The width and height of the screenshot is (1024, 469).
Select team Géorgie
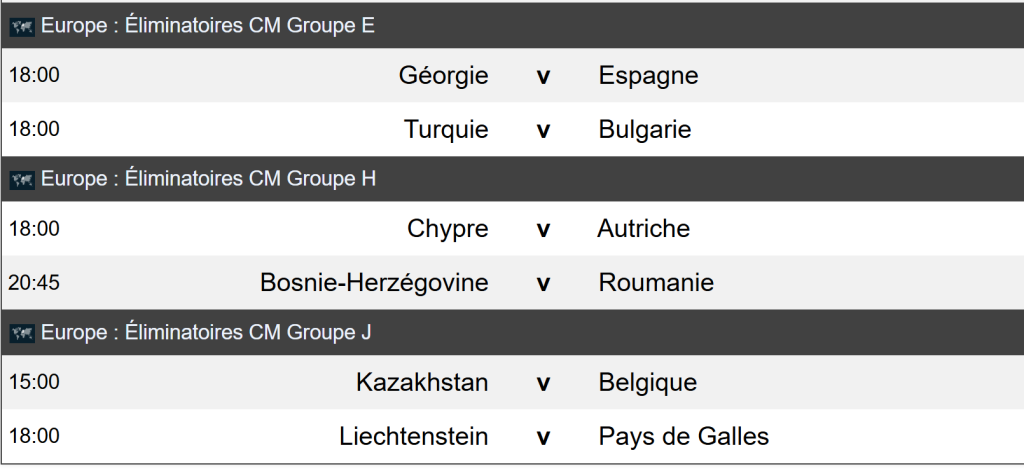(443, 76)
